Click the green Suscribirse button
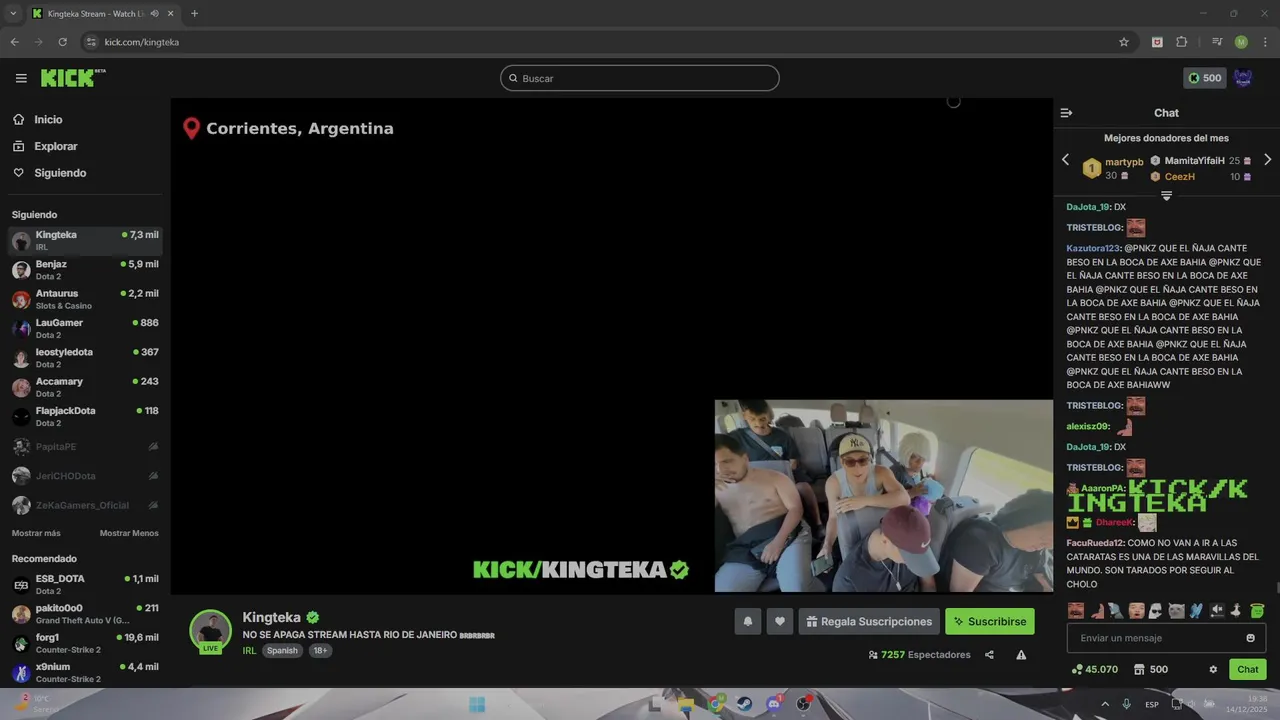This screenshot has height=720, width=1280. coord(990,621)
